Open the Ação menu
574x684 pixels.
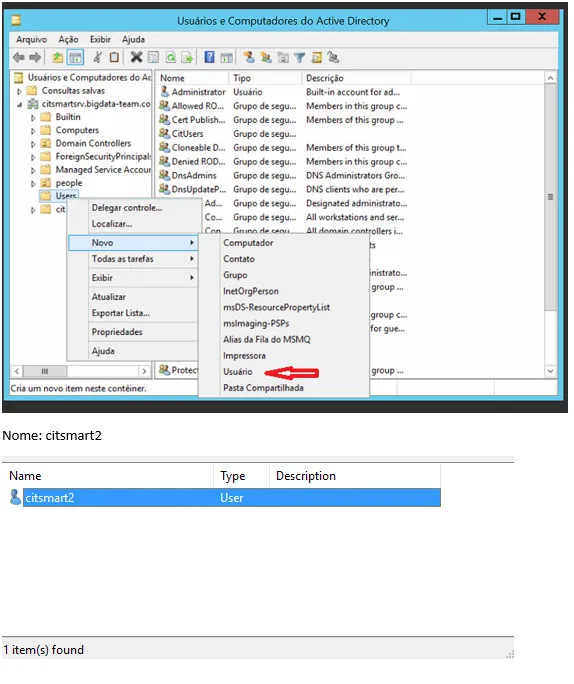(x=68, y=39)
